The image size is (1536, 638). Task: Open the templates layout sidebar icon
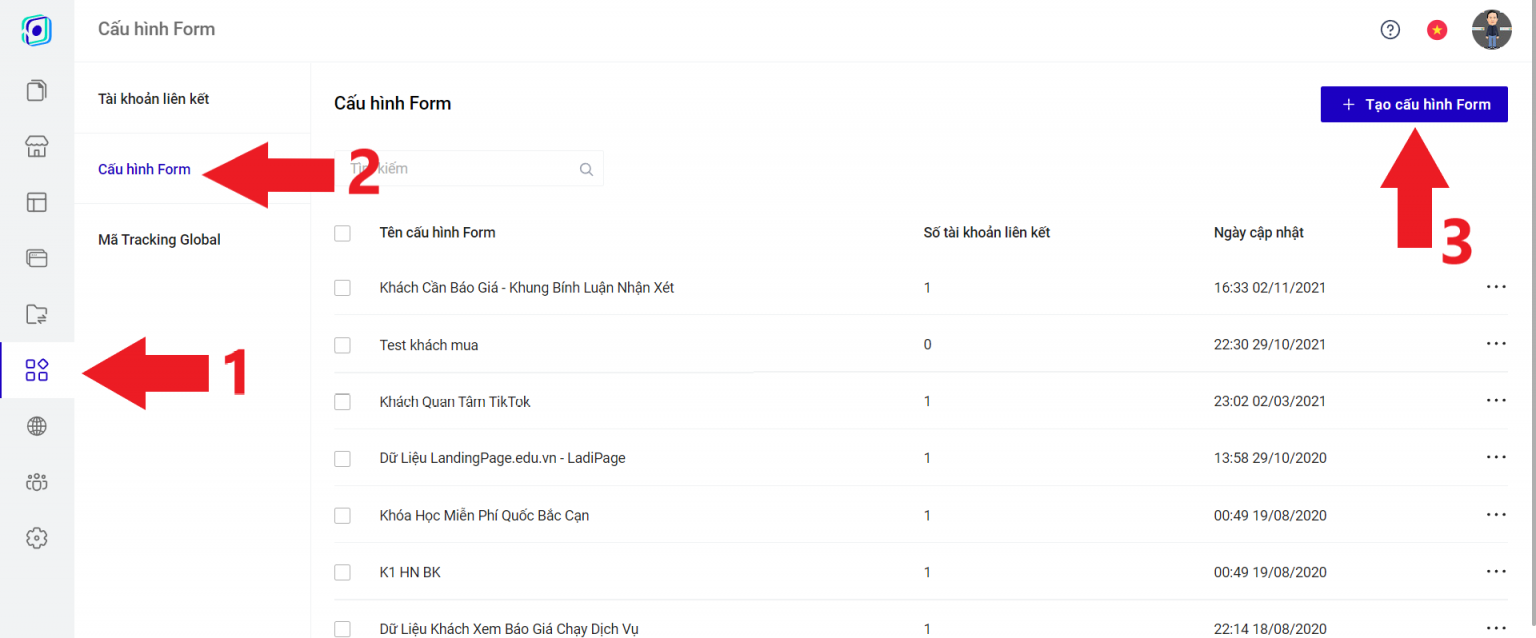point(37,203)
